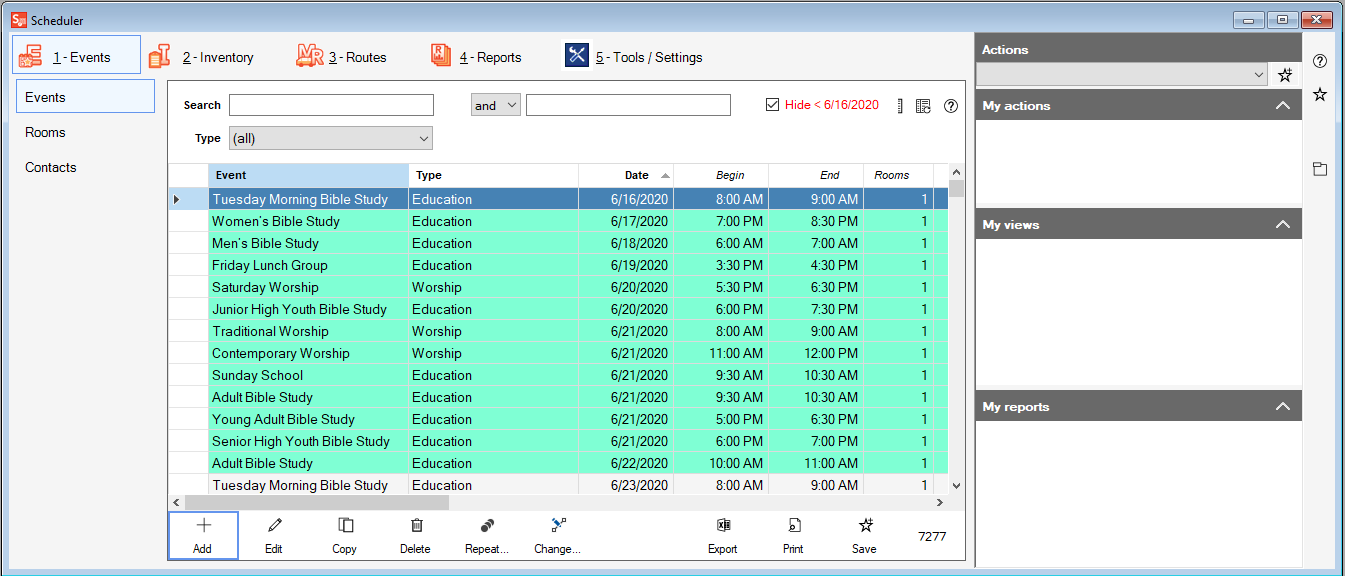Open the 5 - Tools / Settings tab

634,57
